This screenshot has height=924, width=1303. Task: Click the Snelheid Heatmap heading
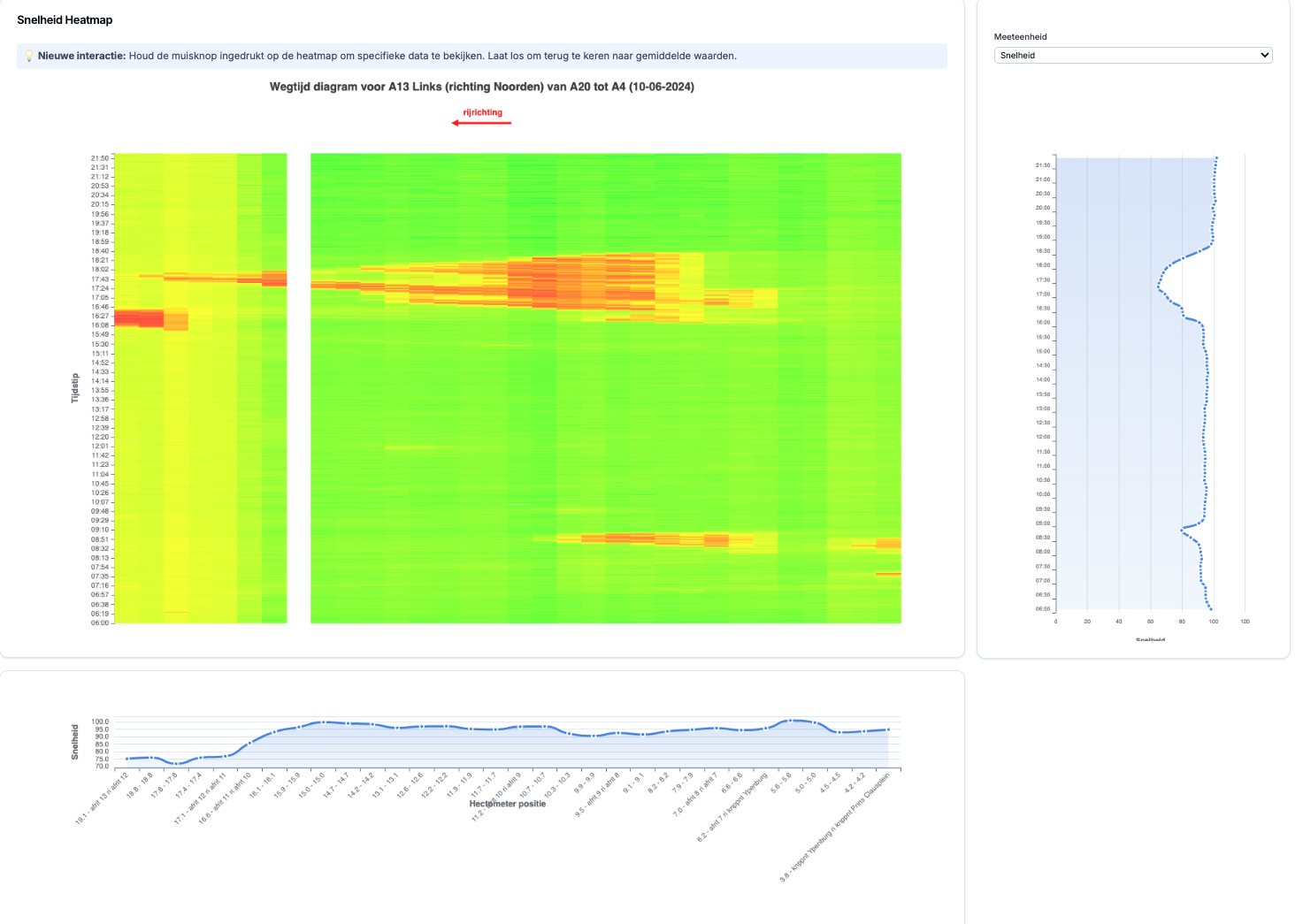[65, 19]
